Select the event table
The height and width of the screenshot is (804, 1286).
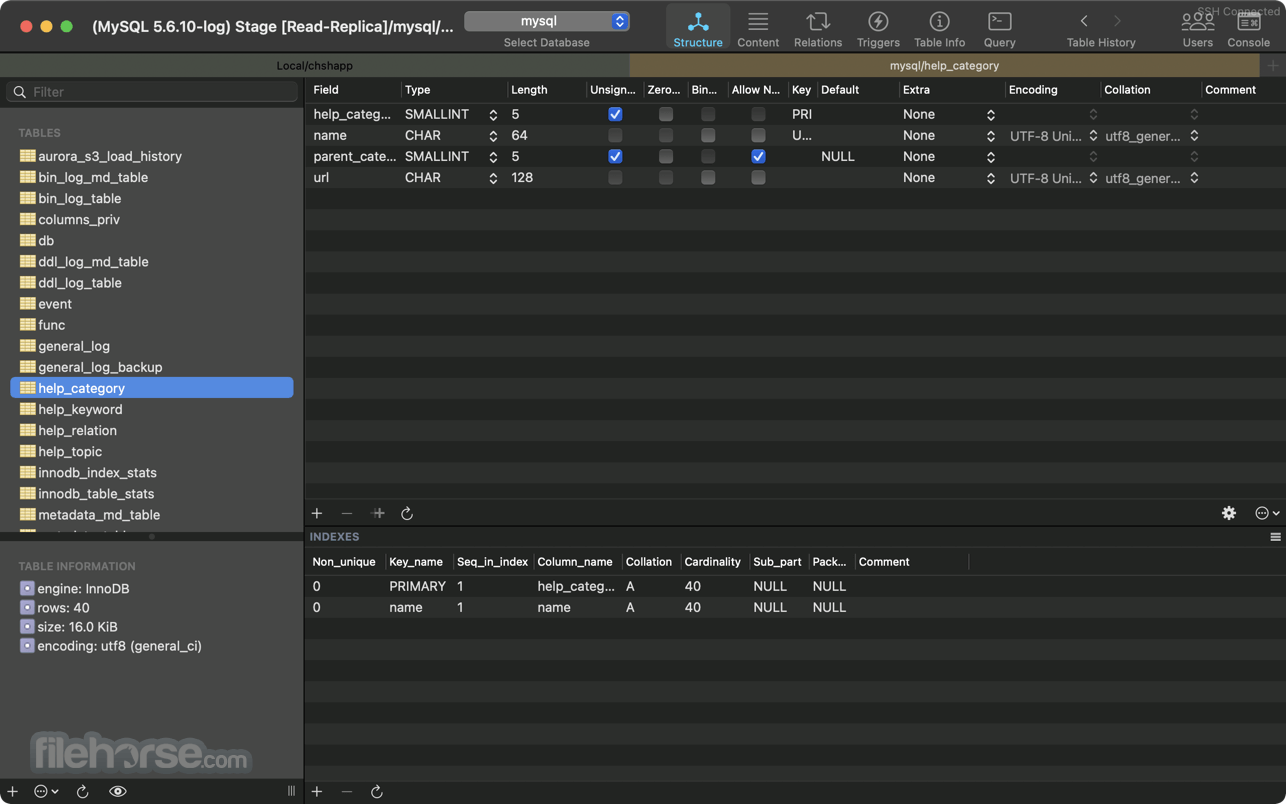point(152,304)
